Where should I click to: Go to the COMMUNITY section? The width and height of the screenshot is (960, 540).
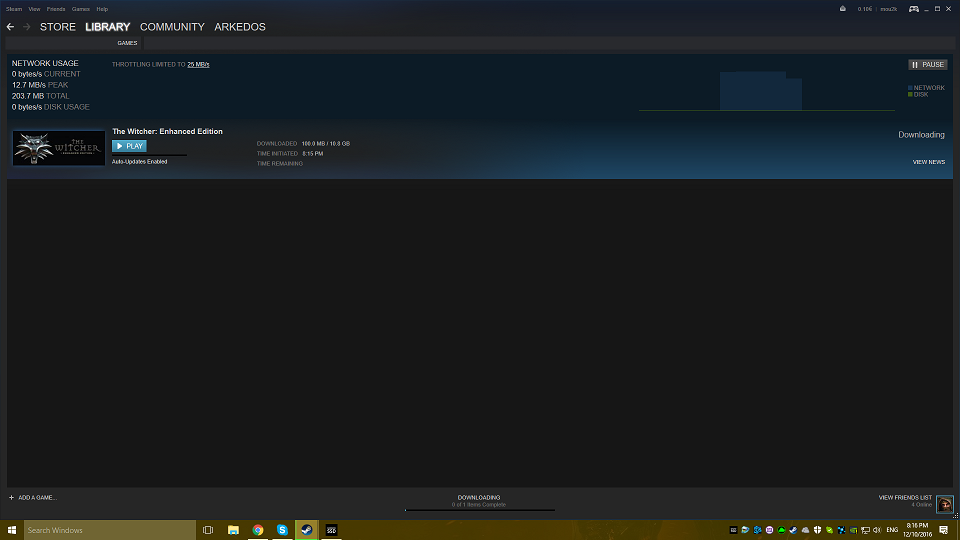click(172, 27)
